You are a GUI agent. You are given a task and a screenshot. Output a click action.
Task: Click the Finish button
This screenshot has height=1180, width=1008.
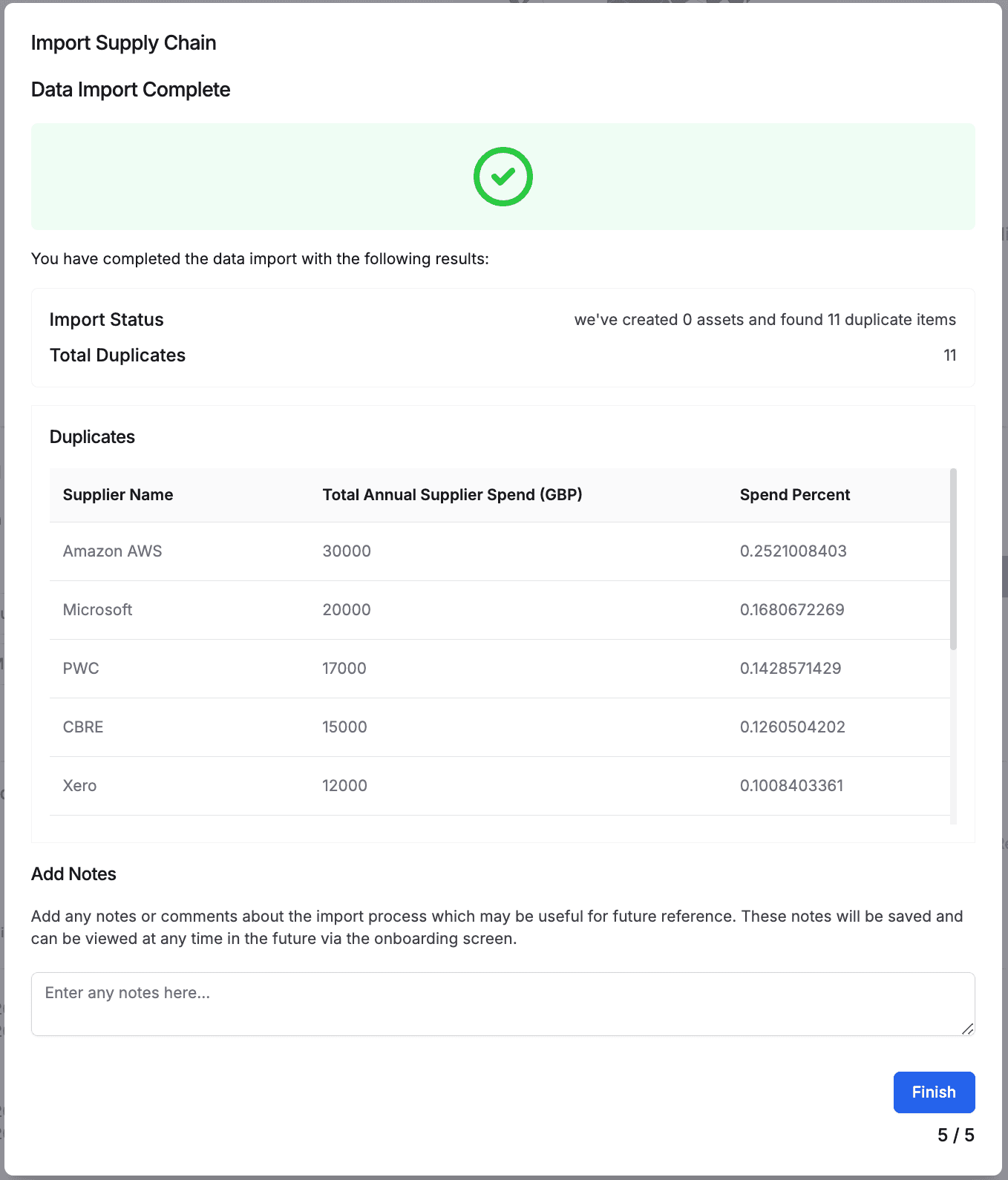click(933, 1092)
